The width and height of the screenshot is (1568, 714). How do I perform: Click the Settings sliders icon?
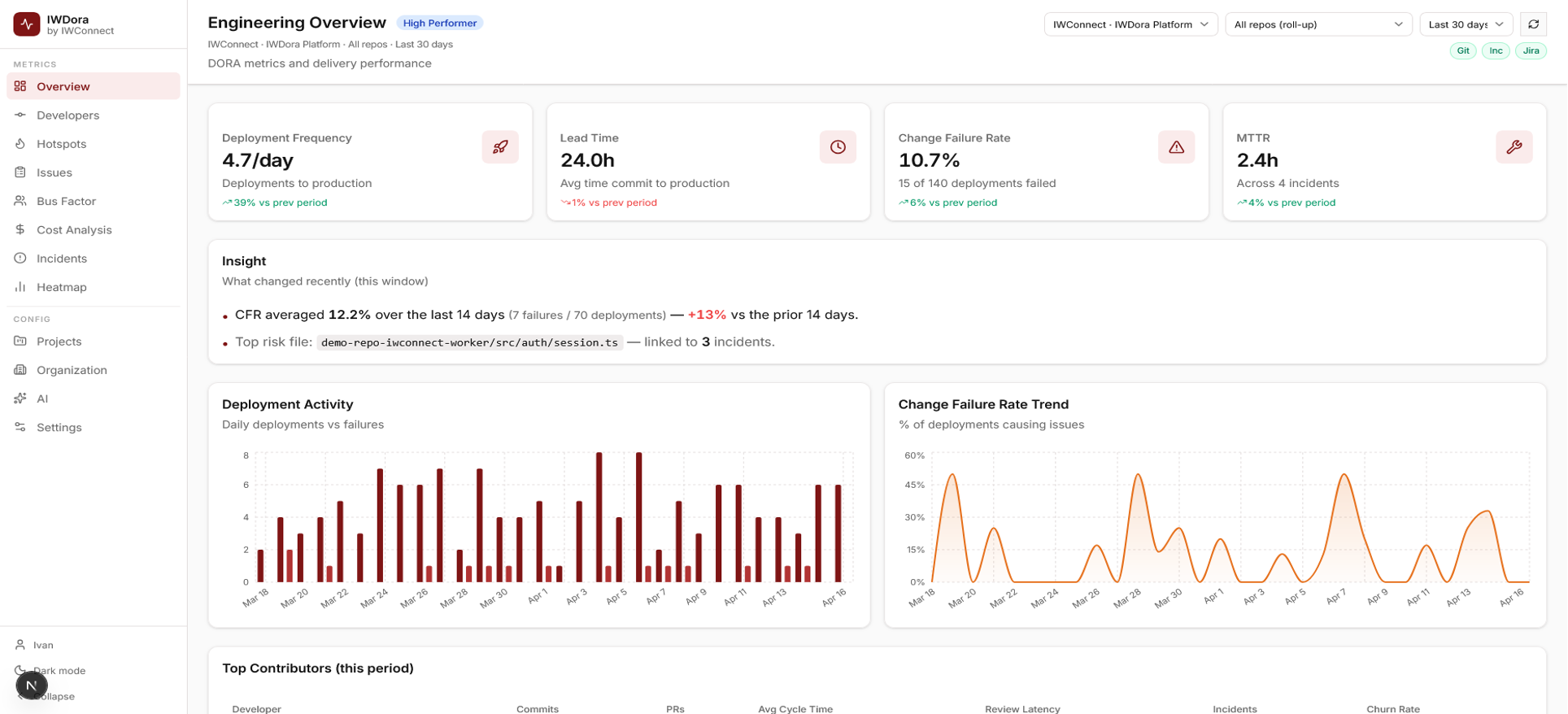point(20,427)
